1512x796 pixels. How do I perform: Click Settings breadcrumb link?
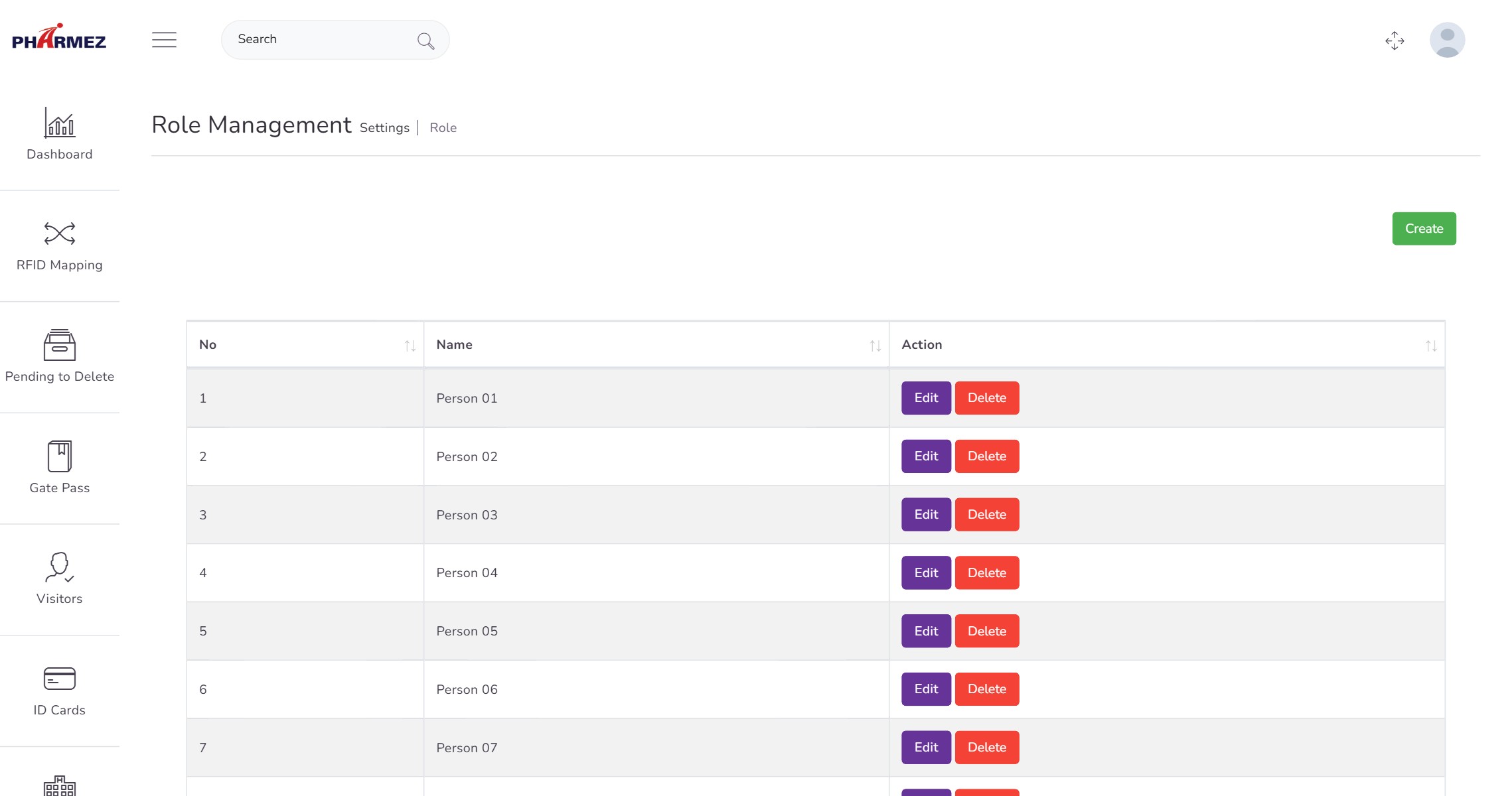pyautogui.click(x=384, y=127)
